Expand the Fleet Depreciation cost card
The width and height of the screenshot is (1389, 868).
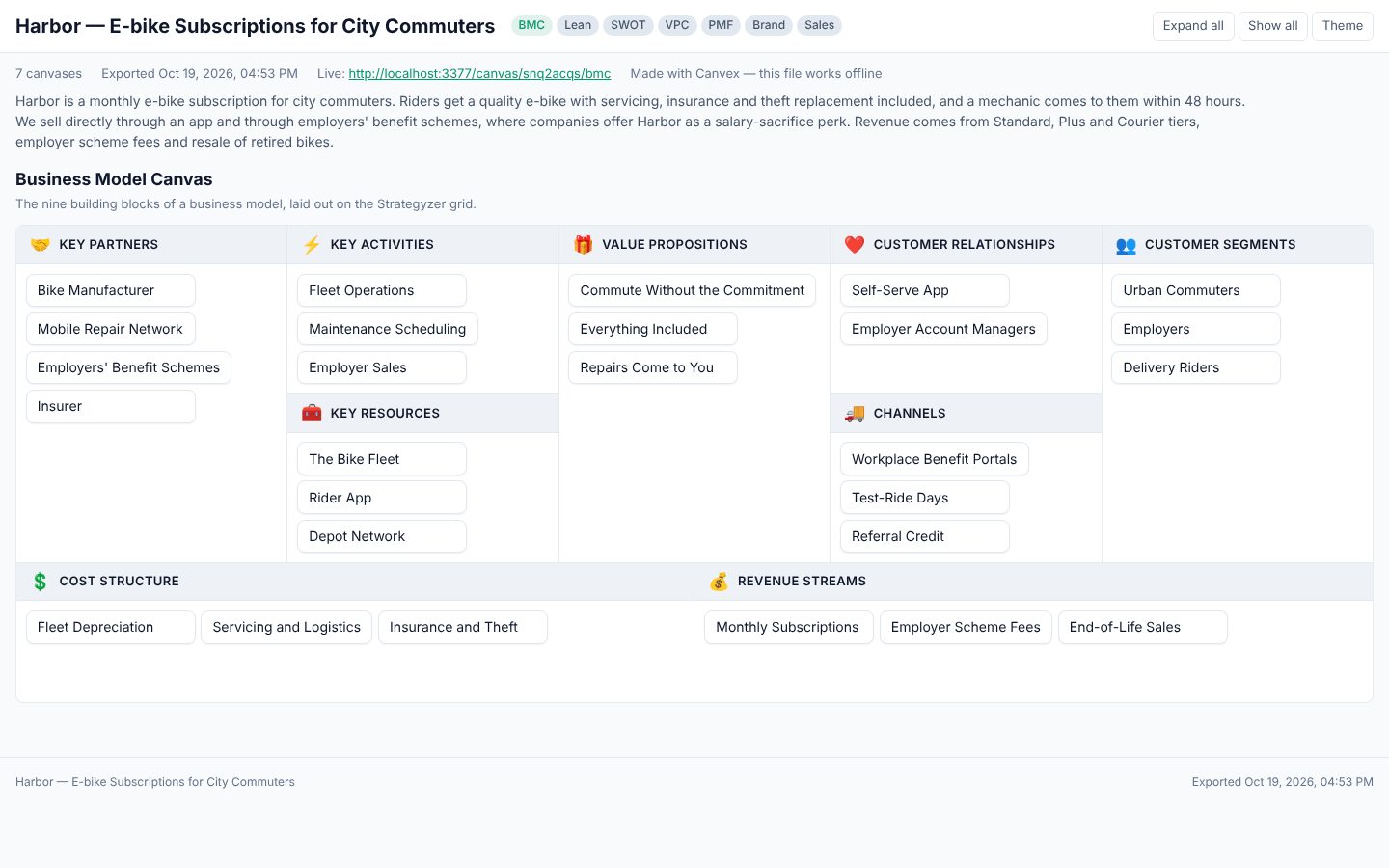(x=111, y=627)
